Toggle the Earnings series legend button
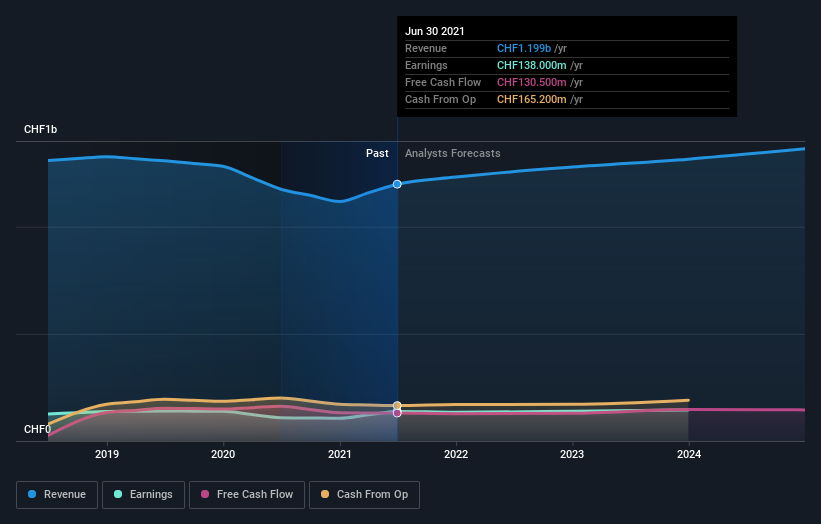 click(143, 495)
